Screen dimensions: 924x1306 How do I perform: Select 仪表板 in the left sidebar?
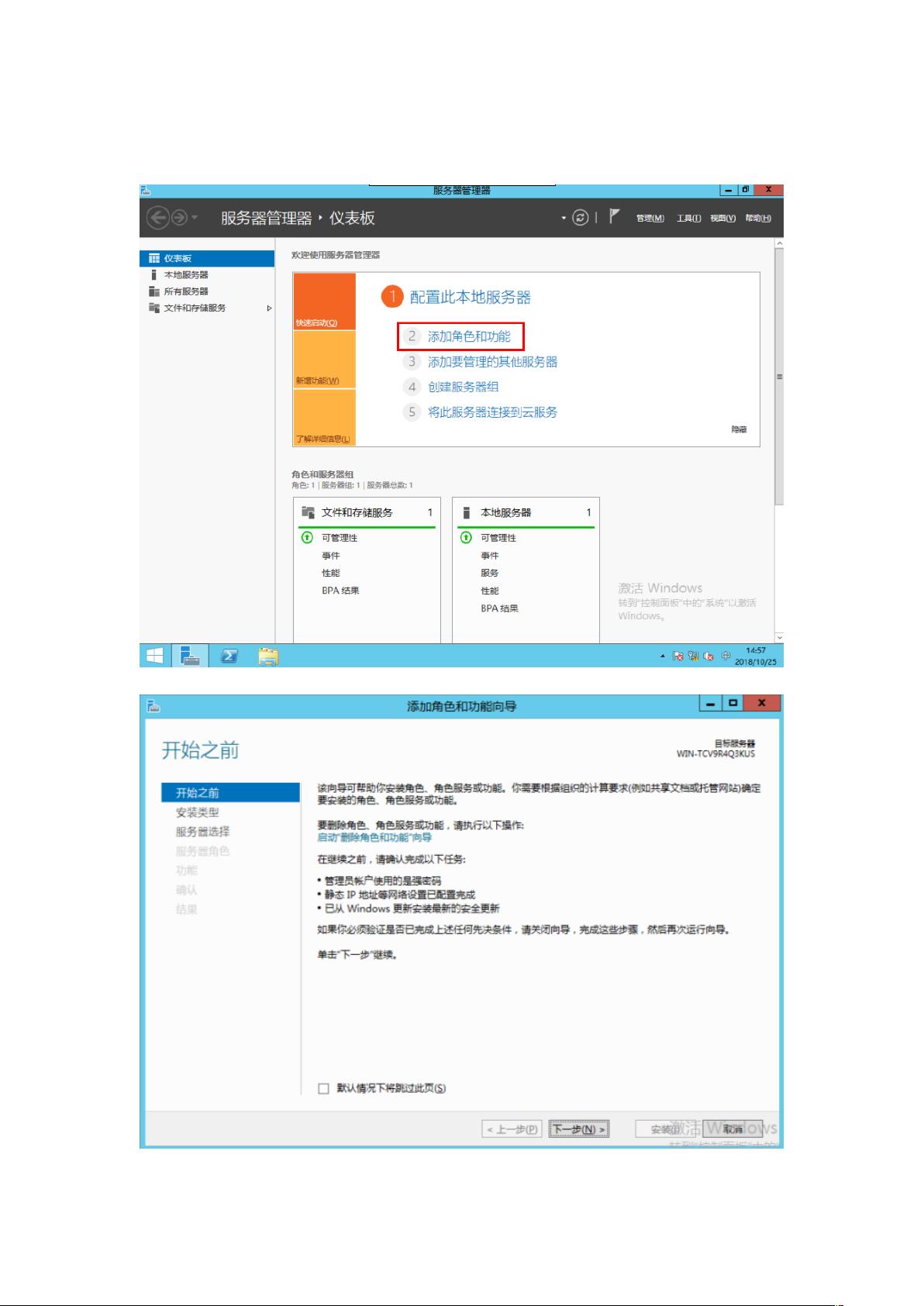tap(207, 258)
